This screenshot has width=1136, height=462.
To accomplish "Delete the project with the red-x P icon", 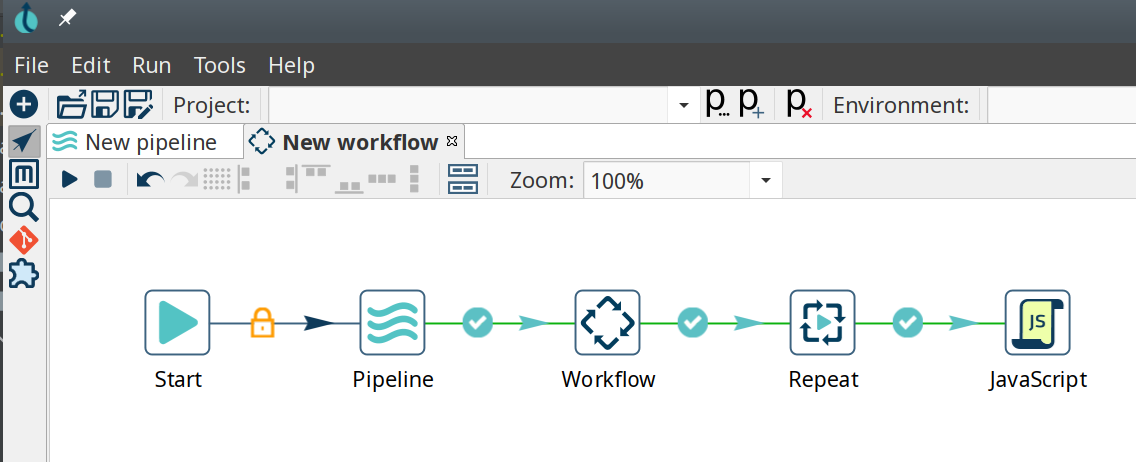I will 798,104.
